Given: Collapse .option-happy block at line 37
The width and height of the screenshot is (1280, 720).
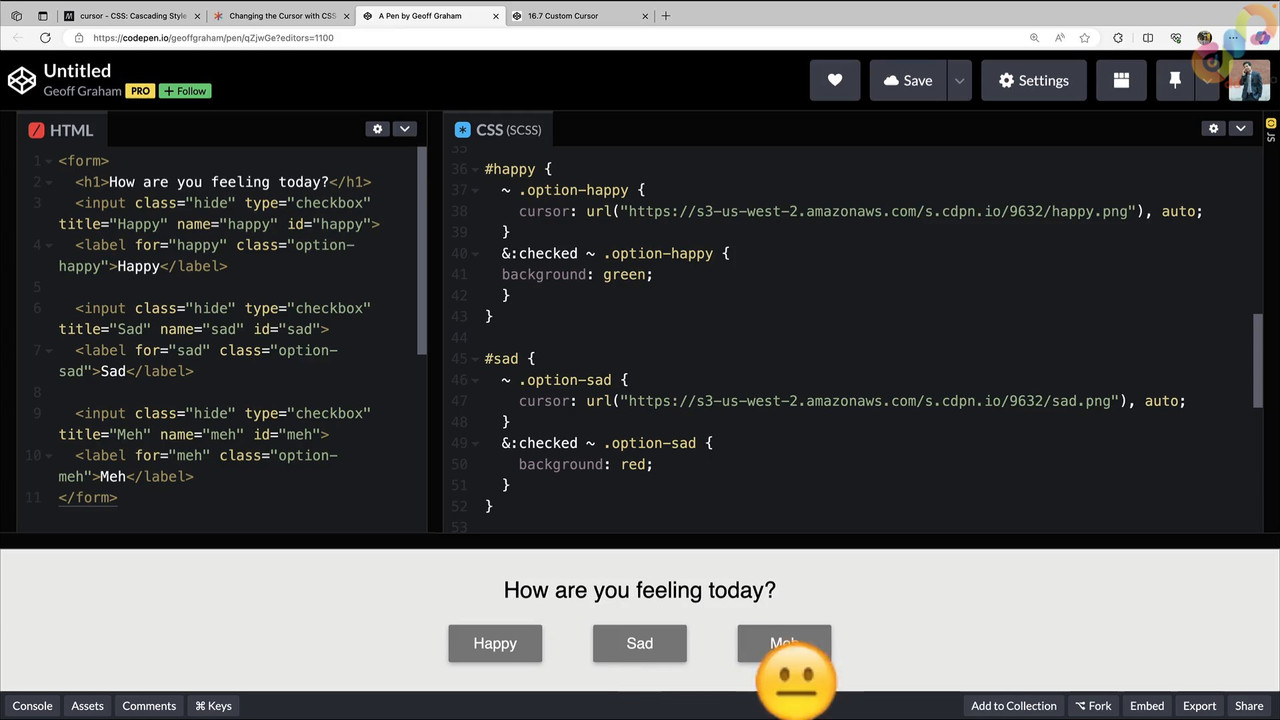Looking at the screenshot, I should [x=473, y=190].
